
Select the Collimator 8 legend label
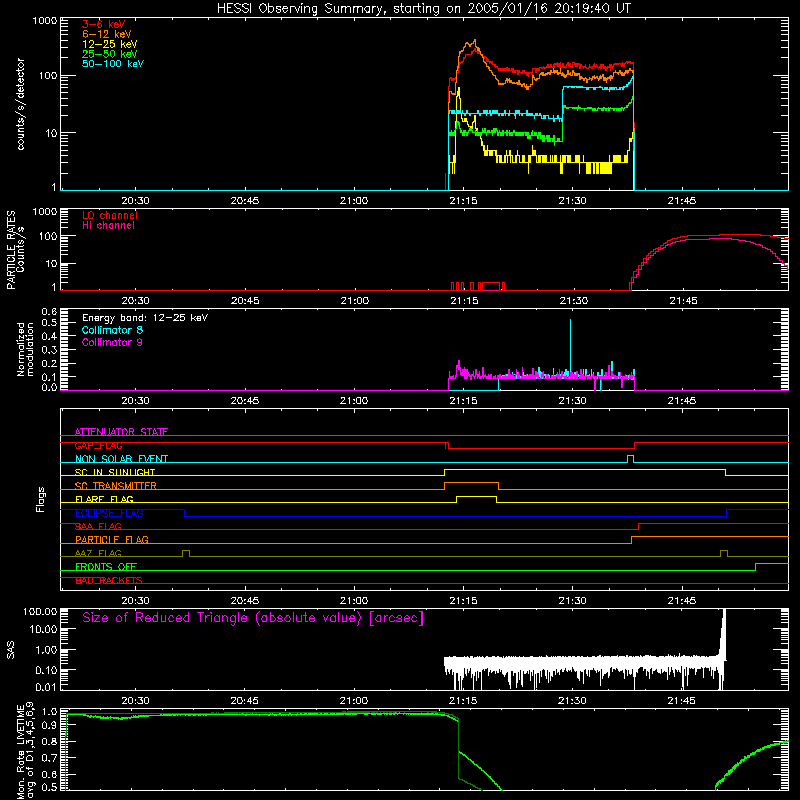pyautogui.click(x=112, y=330)
